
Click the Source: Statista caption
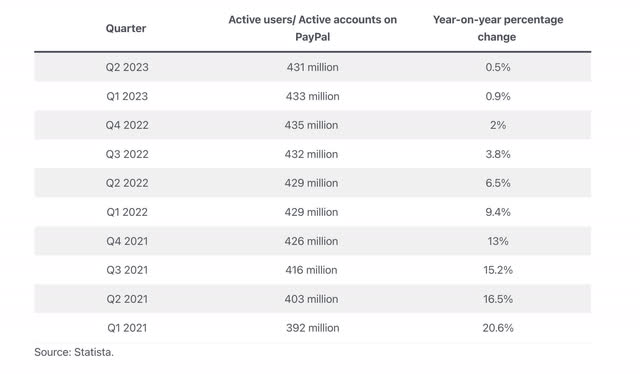(74, 352)
